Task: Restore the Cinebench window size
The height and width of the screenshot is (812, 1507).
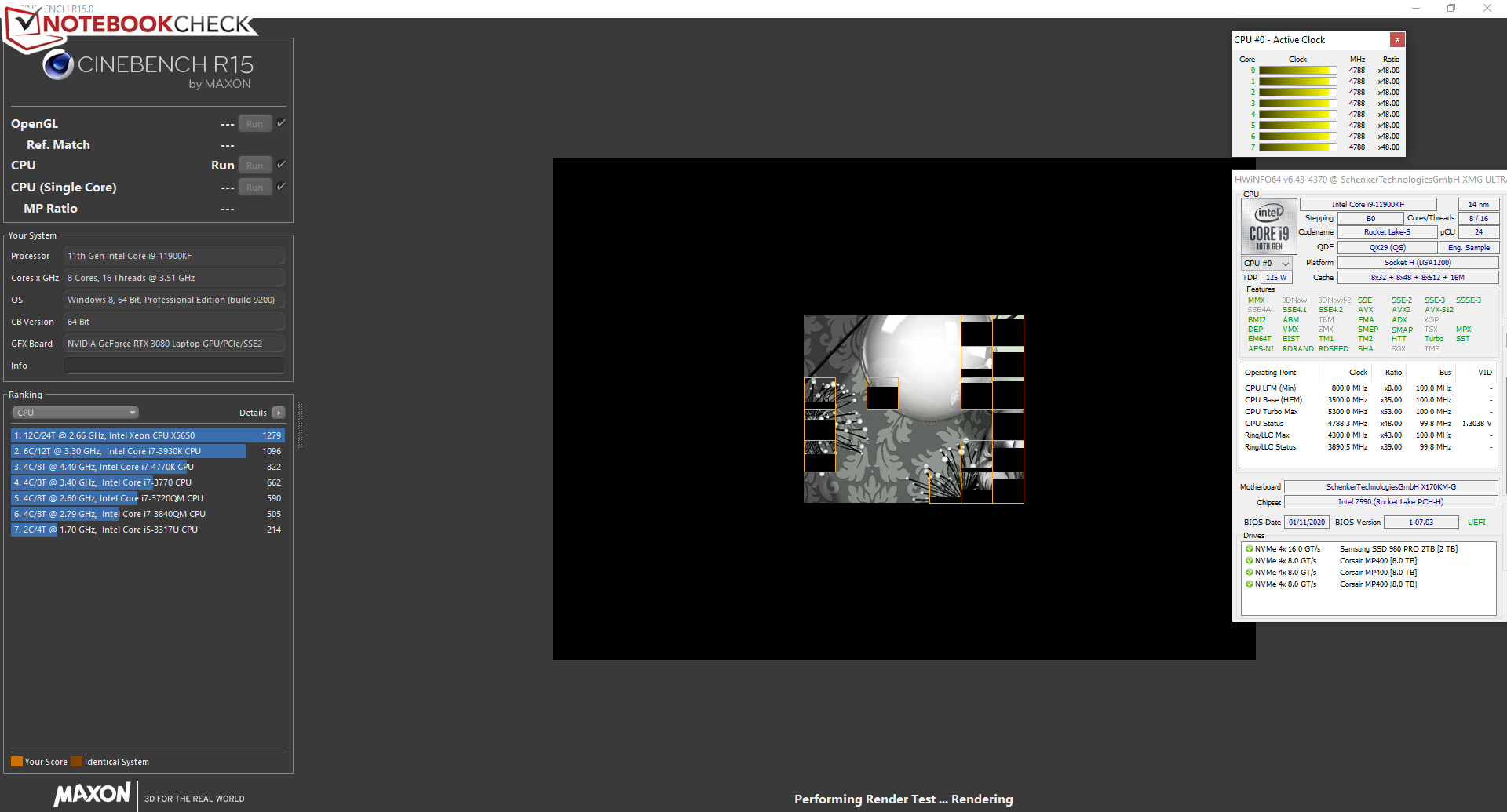Action: click(1451, 8)
